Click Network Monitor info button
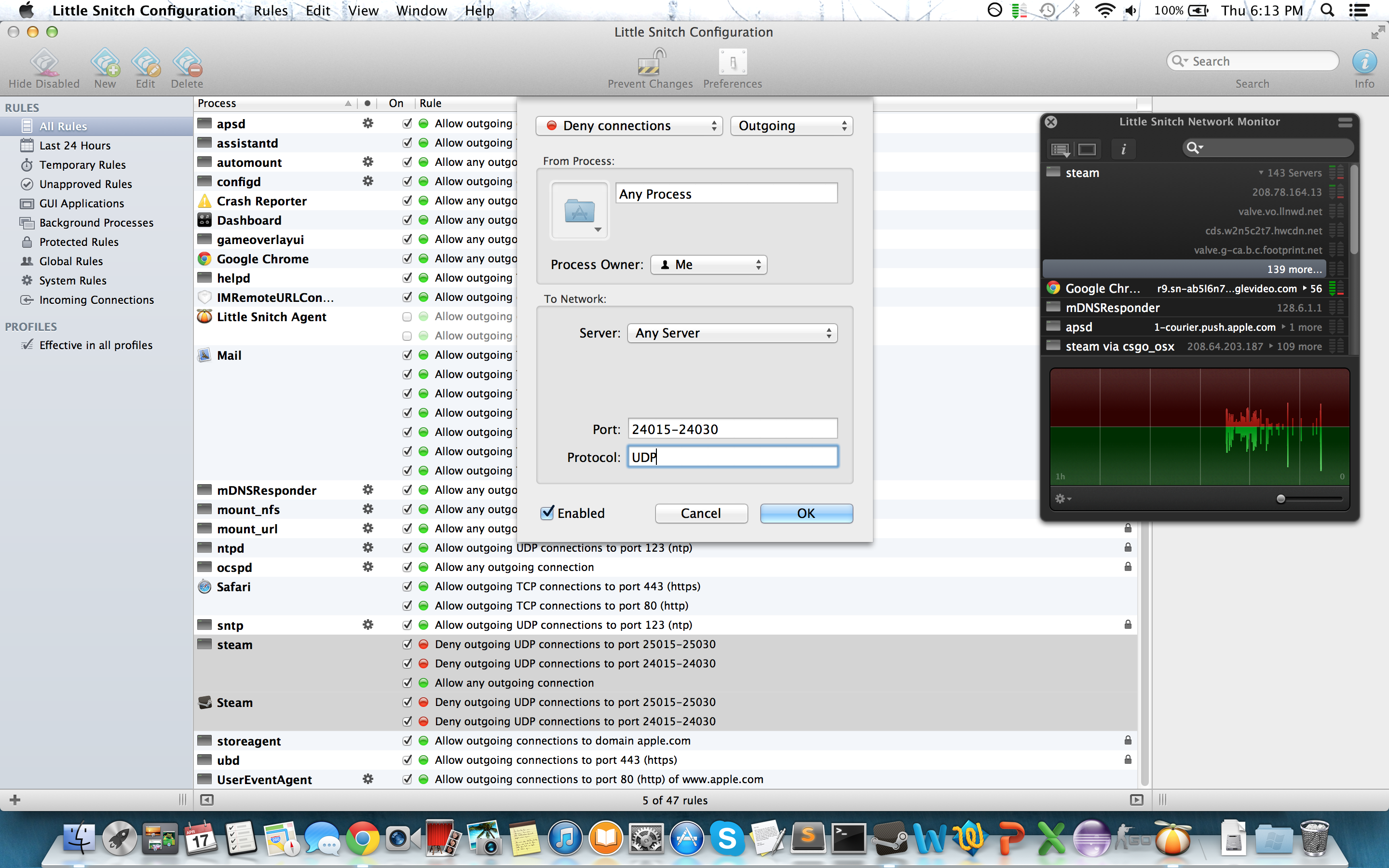Viewport: 1389px width, 868px height. (1123, 149)
